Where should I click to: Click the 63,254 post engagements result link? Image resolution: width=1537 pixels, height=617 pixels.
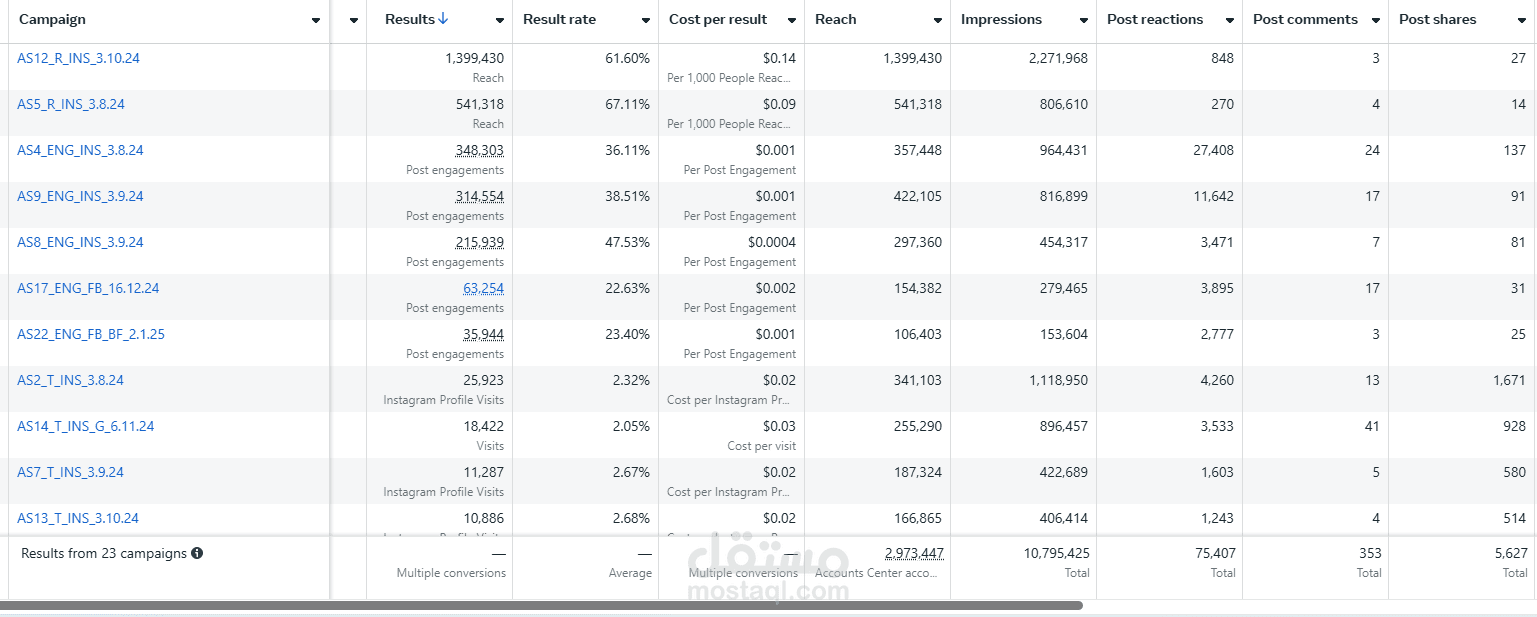[x=483, y=288]
